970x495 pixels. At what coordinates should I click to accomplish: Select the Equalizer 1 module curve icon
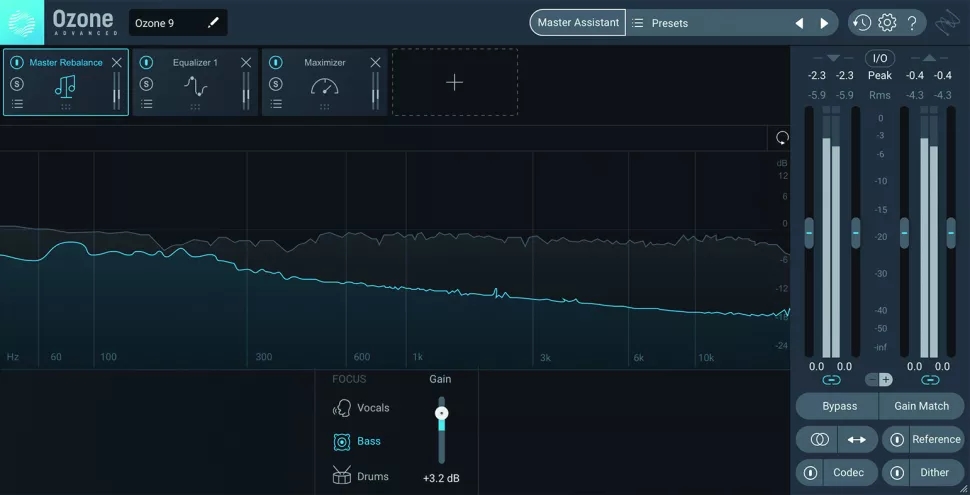(x=195, y=87)
